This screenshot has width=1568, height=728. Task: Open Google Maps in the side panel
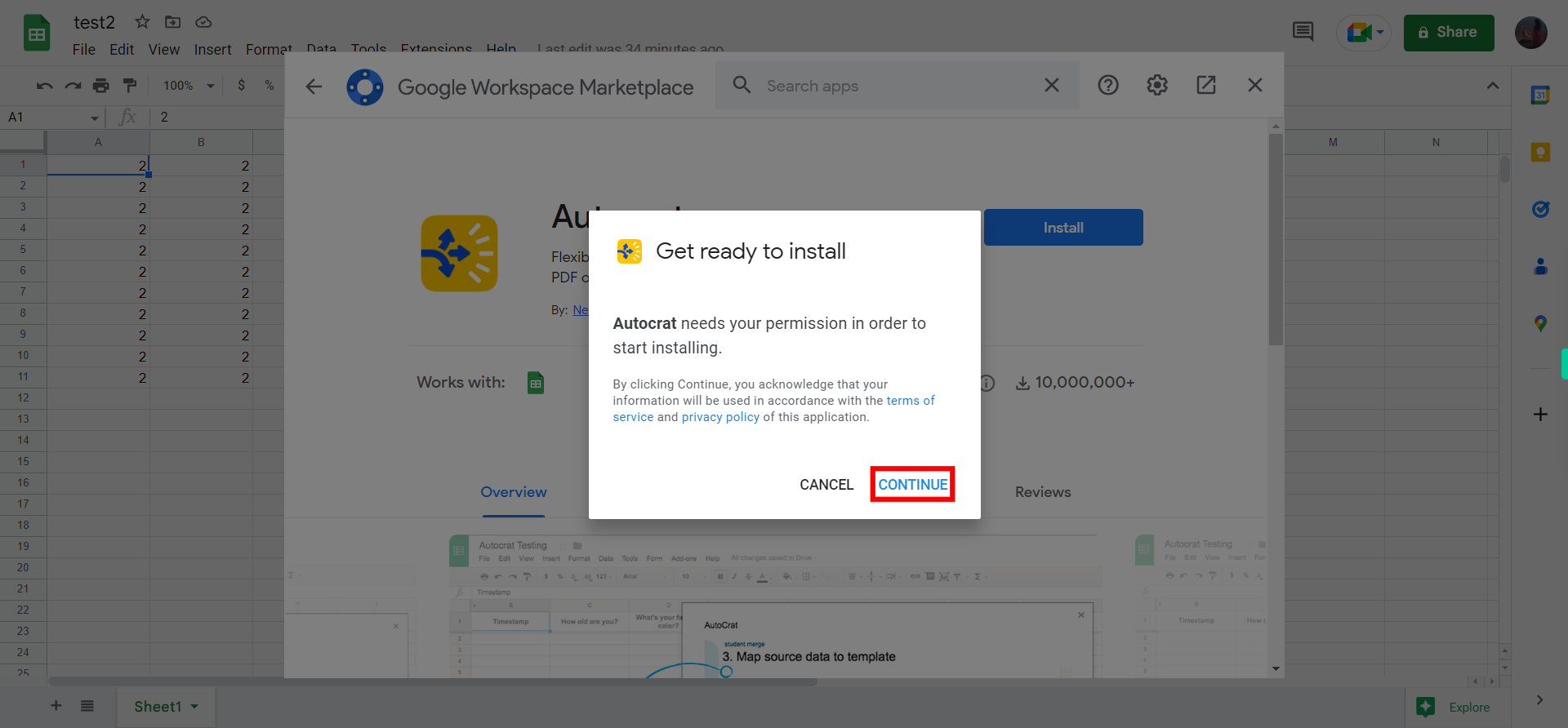(1540, 323)
